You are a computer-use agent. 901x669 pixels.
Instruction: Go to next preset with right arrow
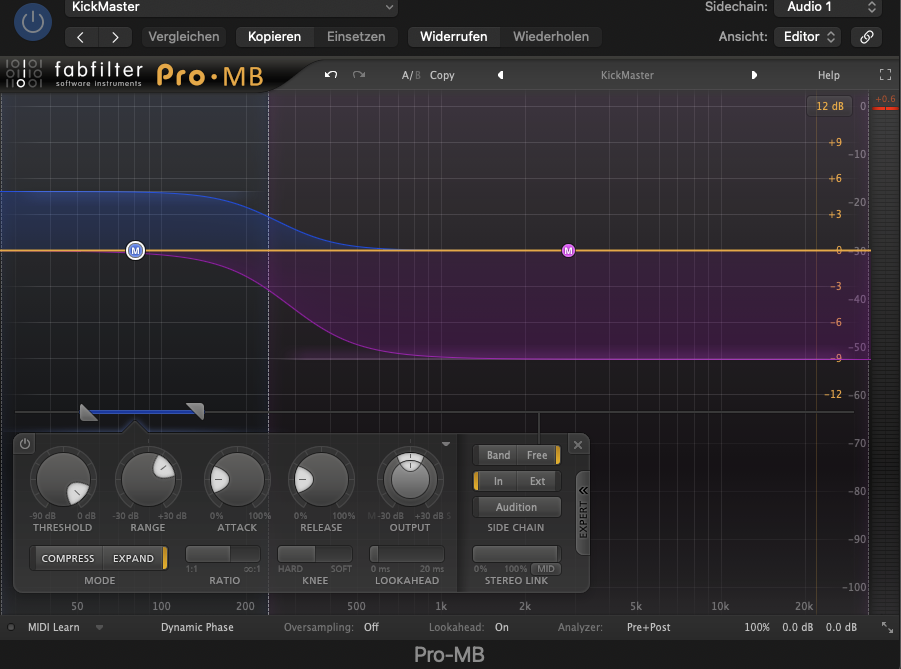coord(754,75)
